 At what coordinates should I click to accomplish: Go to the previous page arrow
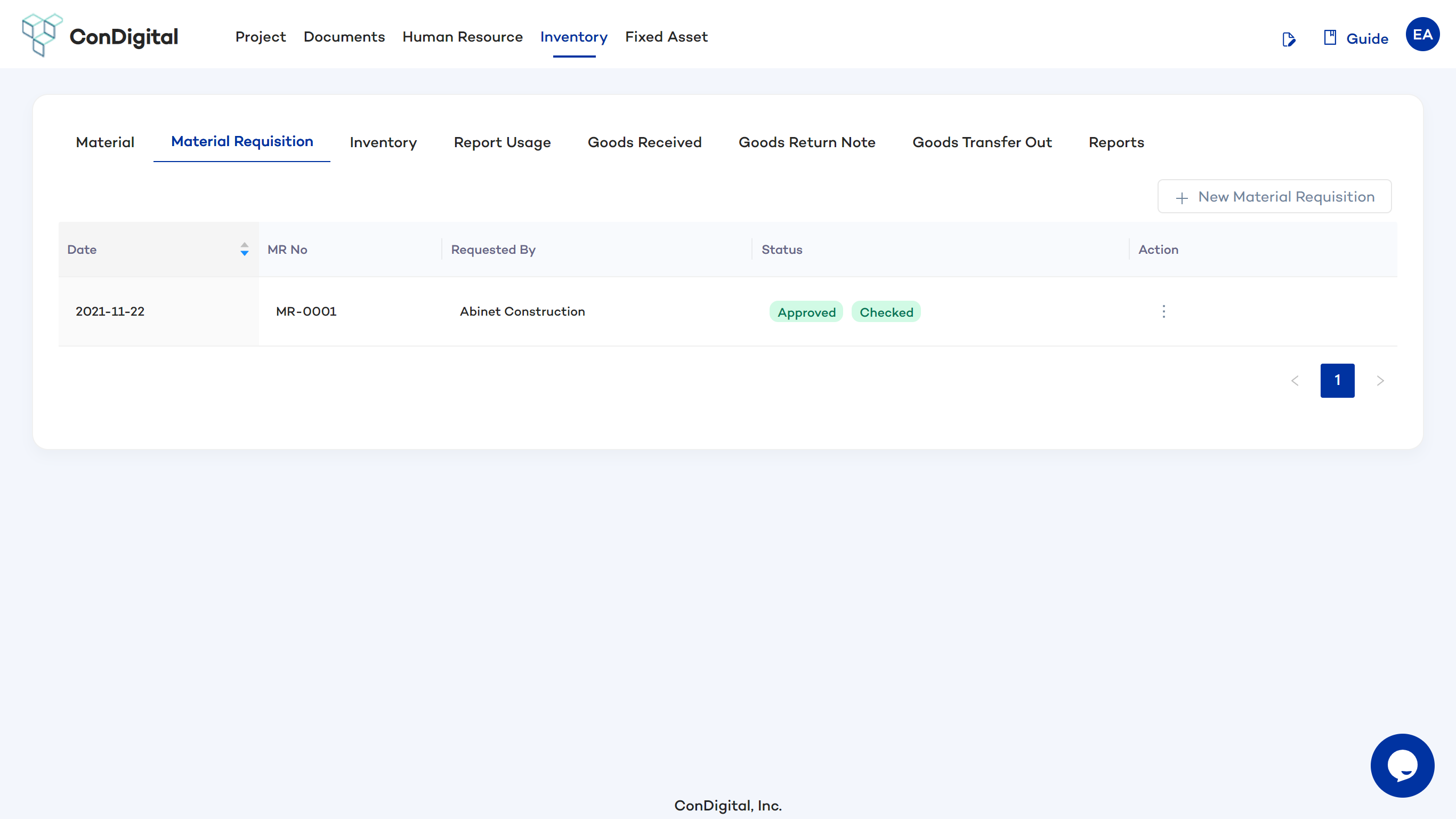[1295, 381]
